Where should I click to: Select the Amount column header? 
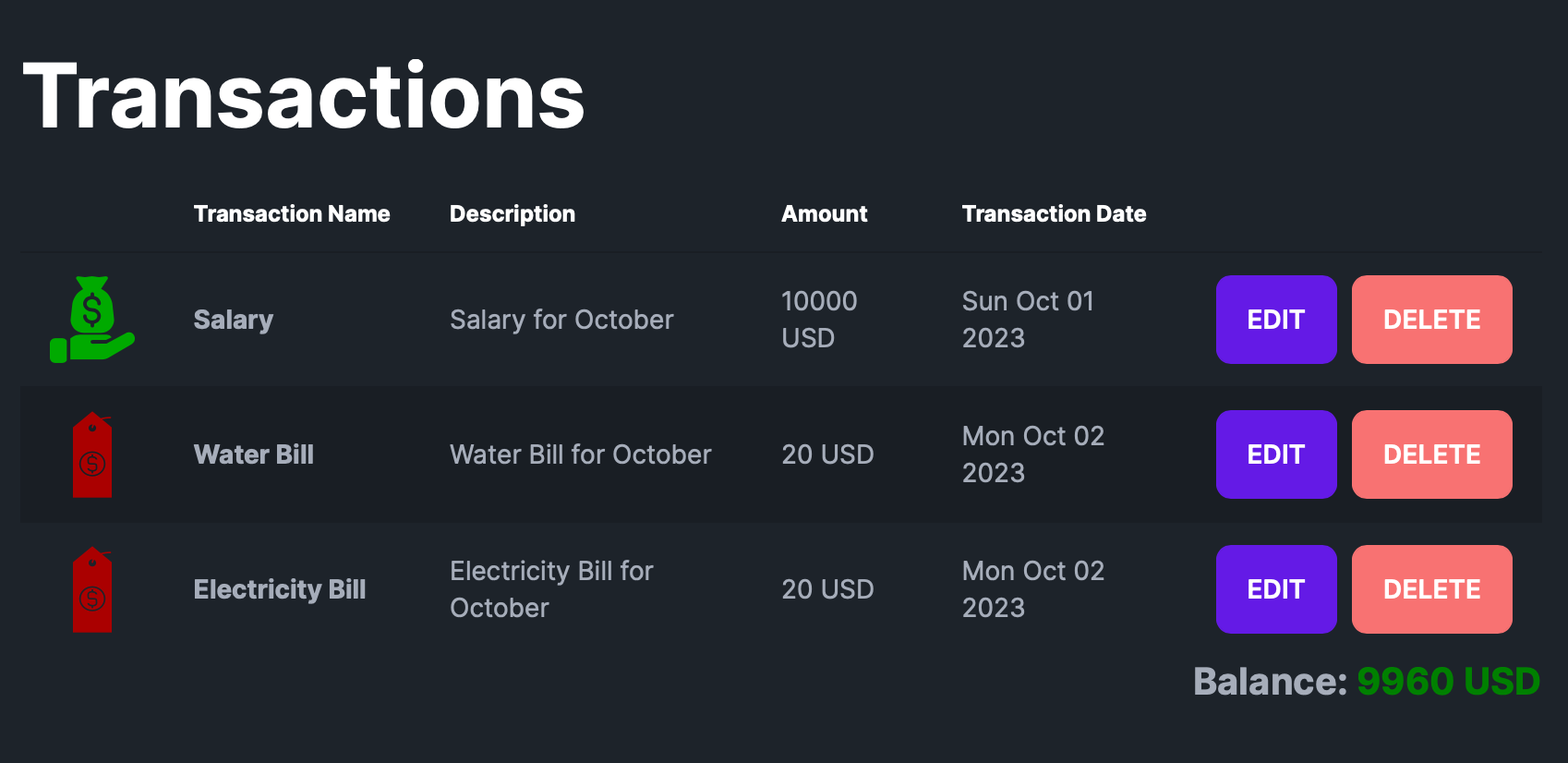tap(825, 214)
